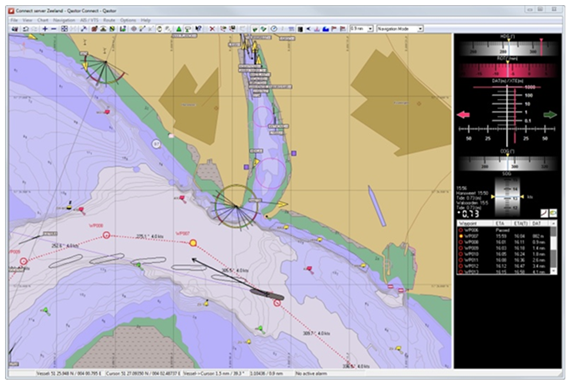Screen dimensions: 571x385
Task: Open the Navigation Mode dropdown
Action: coord(420,29)
